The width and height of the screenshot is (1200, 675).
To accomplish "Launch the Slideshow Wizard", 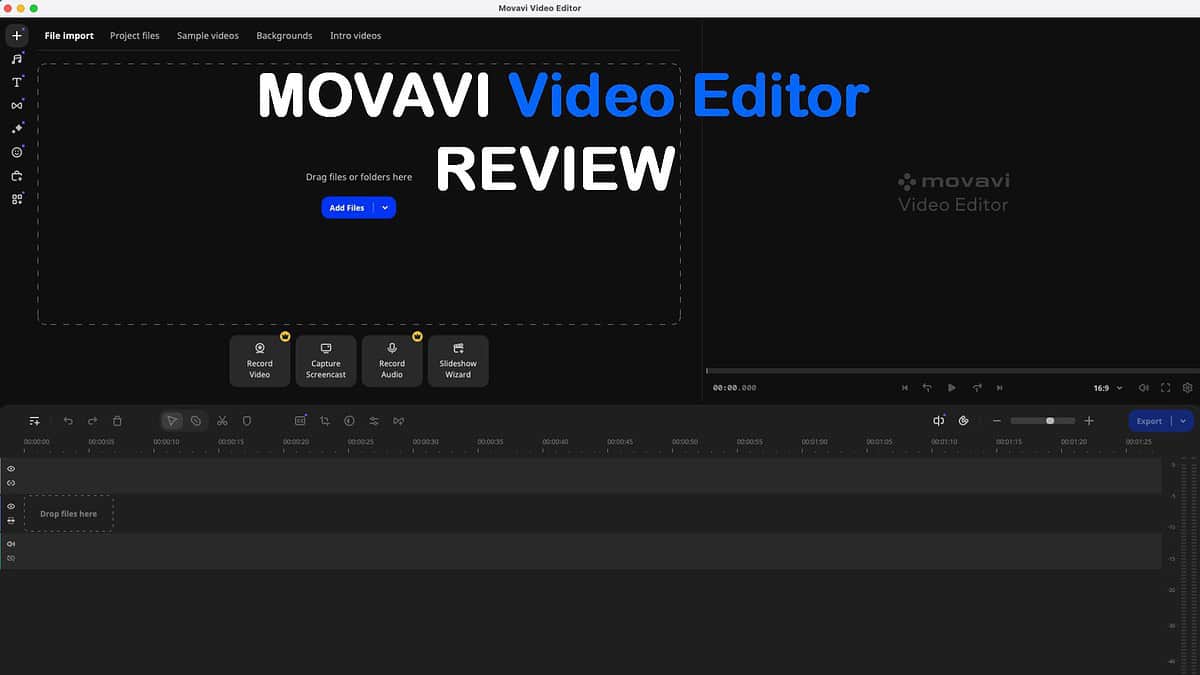I will [x=458, y=361].
